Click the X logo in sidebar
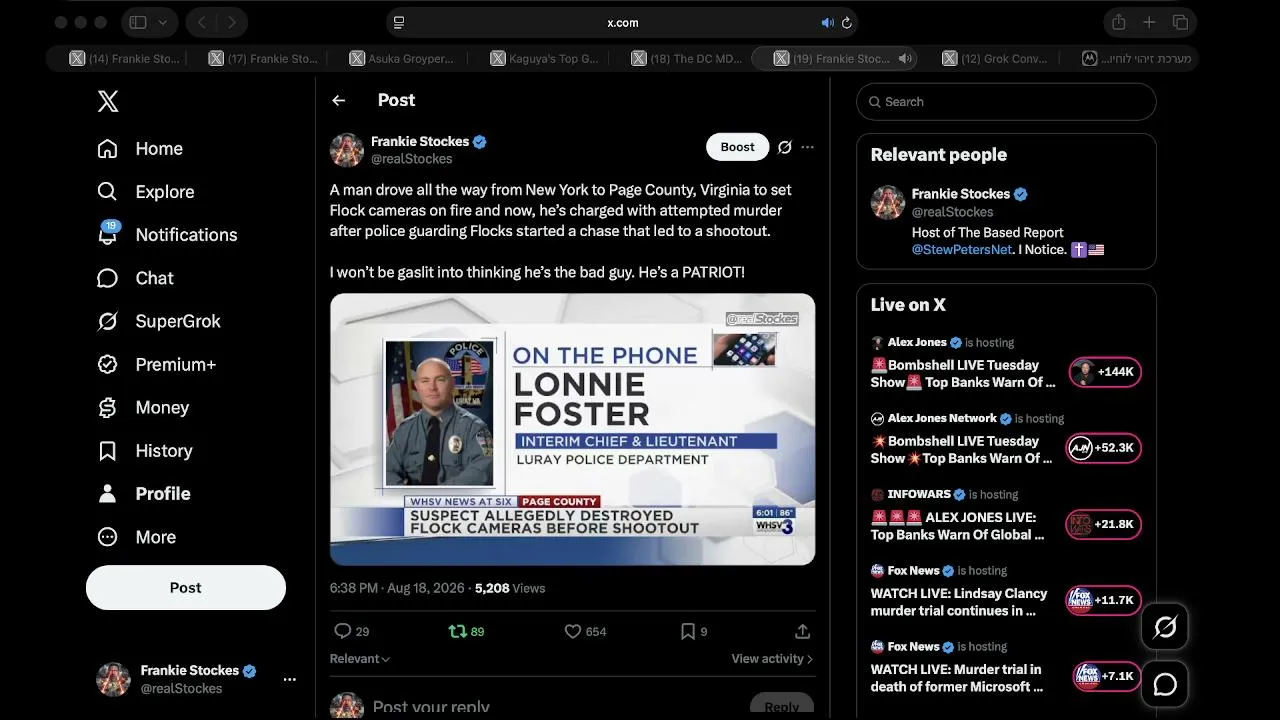The height and width of the screenshot is (720, 1280). (x=108, y=101)
